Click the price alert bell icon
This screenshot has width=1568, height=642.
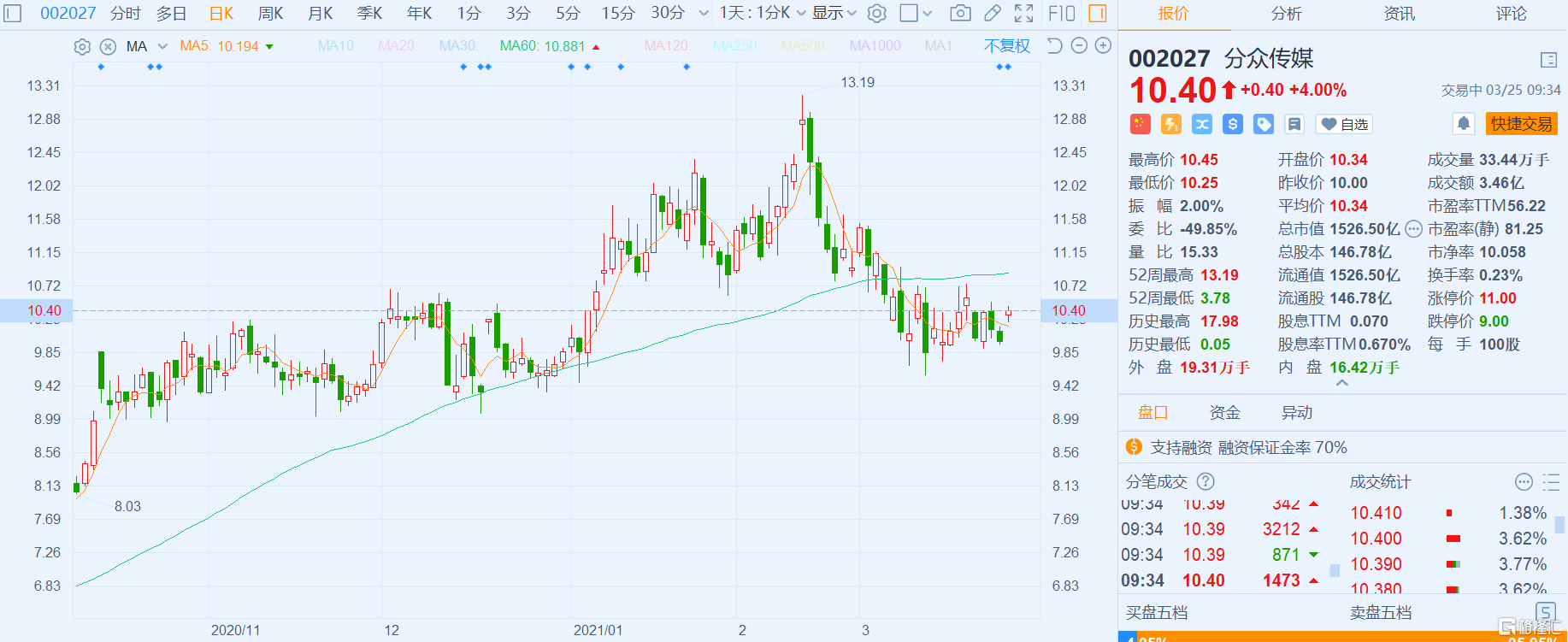[x=1464, y=124]
